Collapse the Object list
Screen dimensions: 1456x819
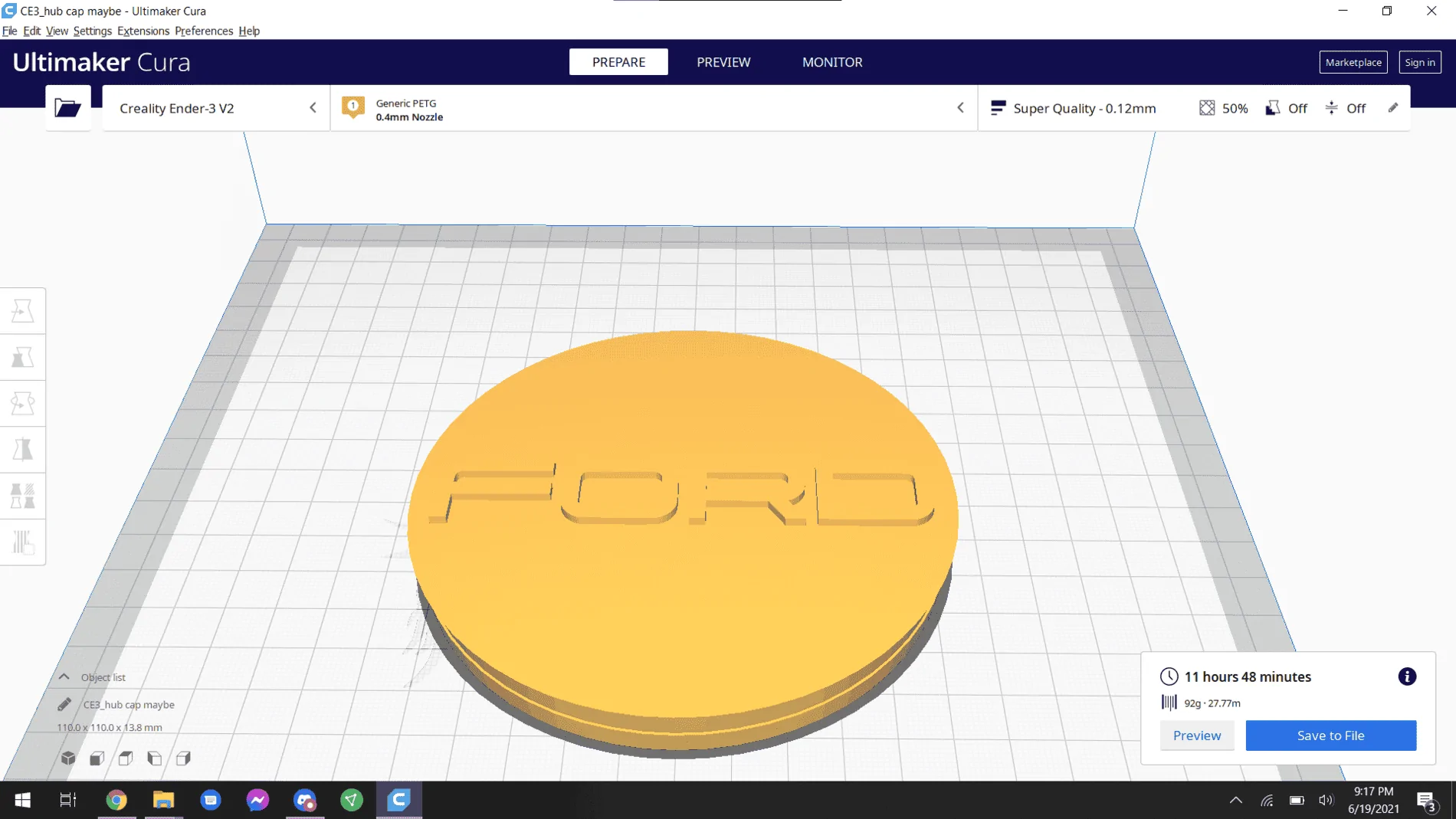pyautogui.click(x=64, y=677)
